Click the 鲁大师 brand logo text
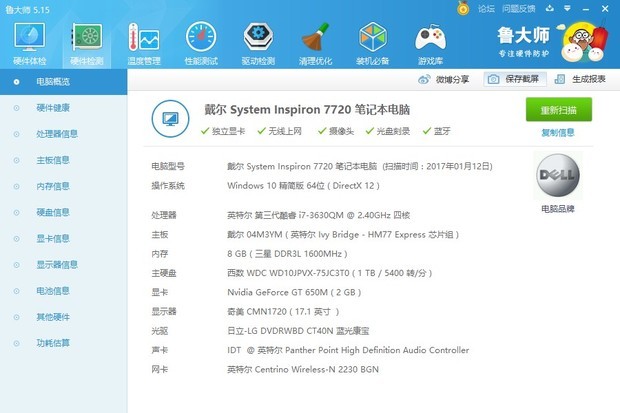Screen dimensions: 620x413 pos(524,36)
